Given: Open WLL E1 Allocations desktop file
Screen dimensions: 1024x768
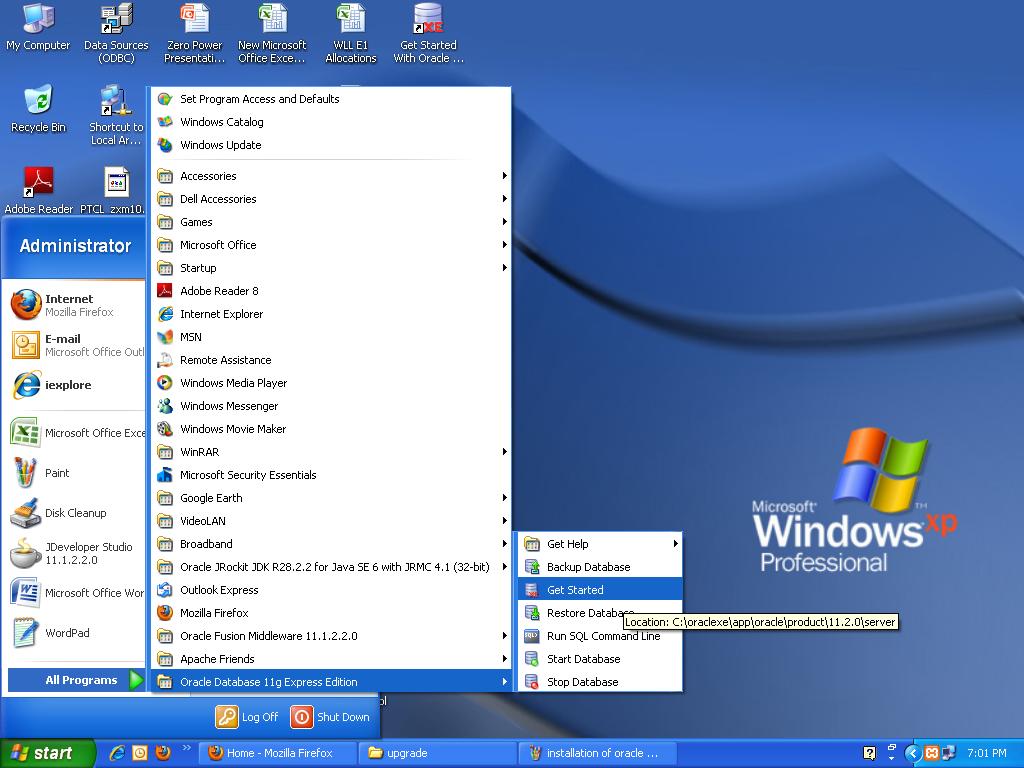Looking at the screenshot, I should click(351, 33).
